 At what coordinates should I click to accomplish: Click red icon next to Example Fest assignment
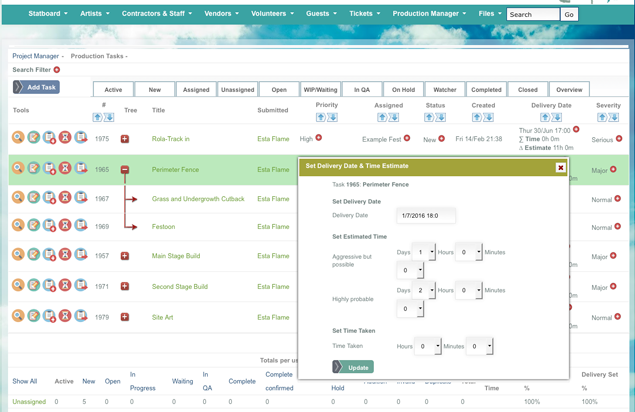coord(407,138)
